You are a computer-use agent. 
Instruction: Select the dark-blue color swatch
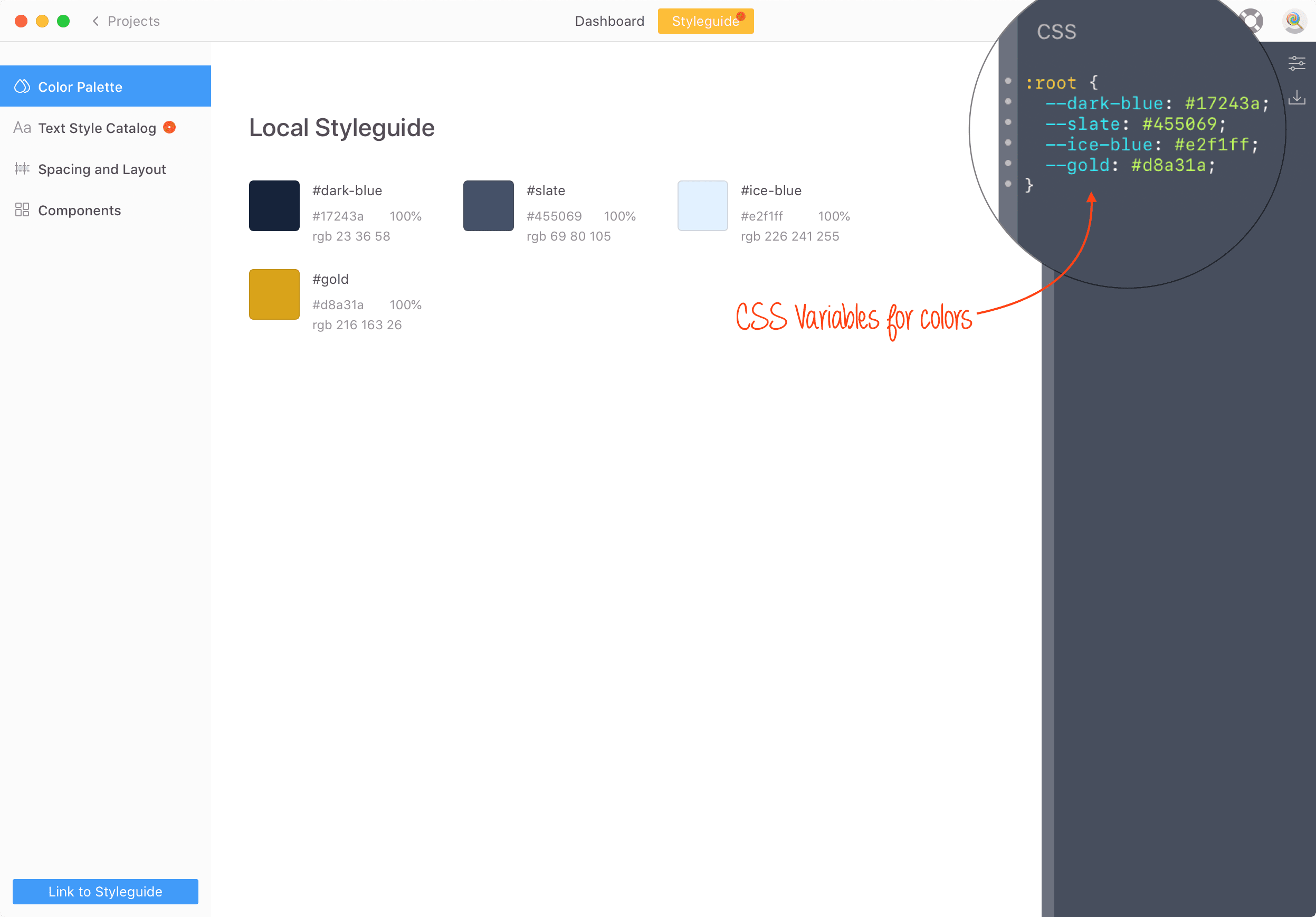[274, 206]
